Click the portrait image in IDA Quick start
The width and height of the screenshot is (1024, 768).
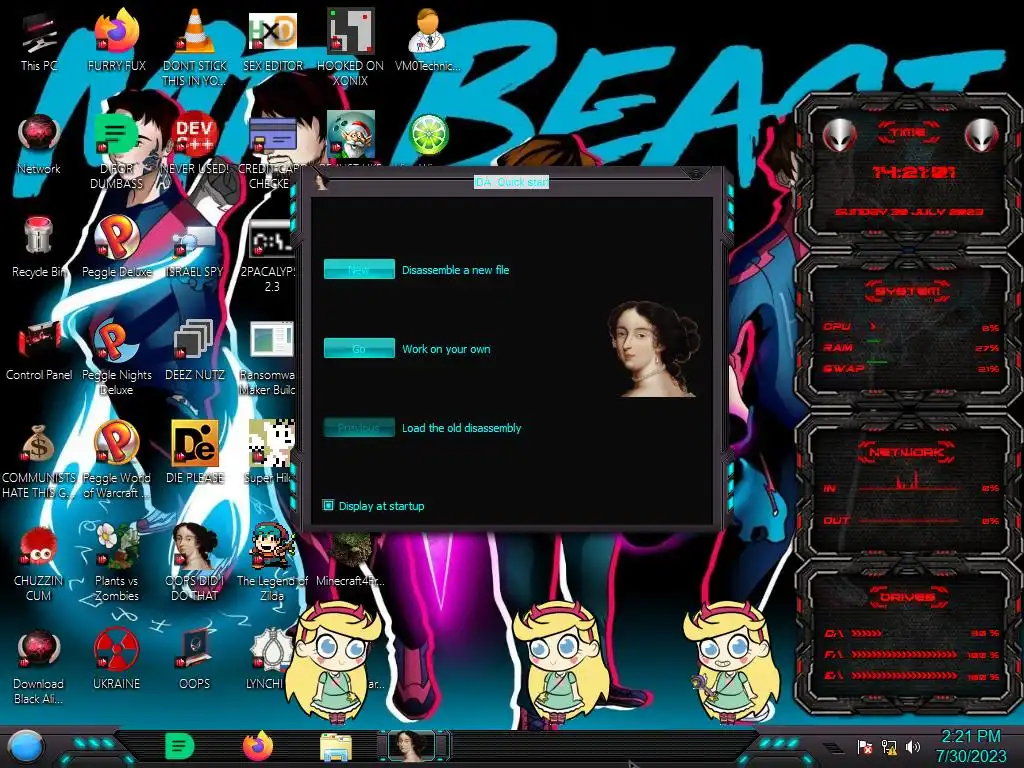(x=654, y=349)
